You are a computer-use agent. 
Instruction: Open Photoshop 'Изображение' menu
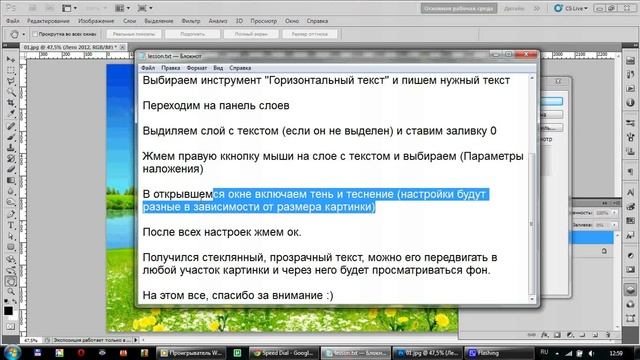click(x=96, y=21)
